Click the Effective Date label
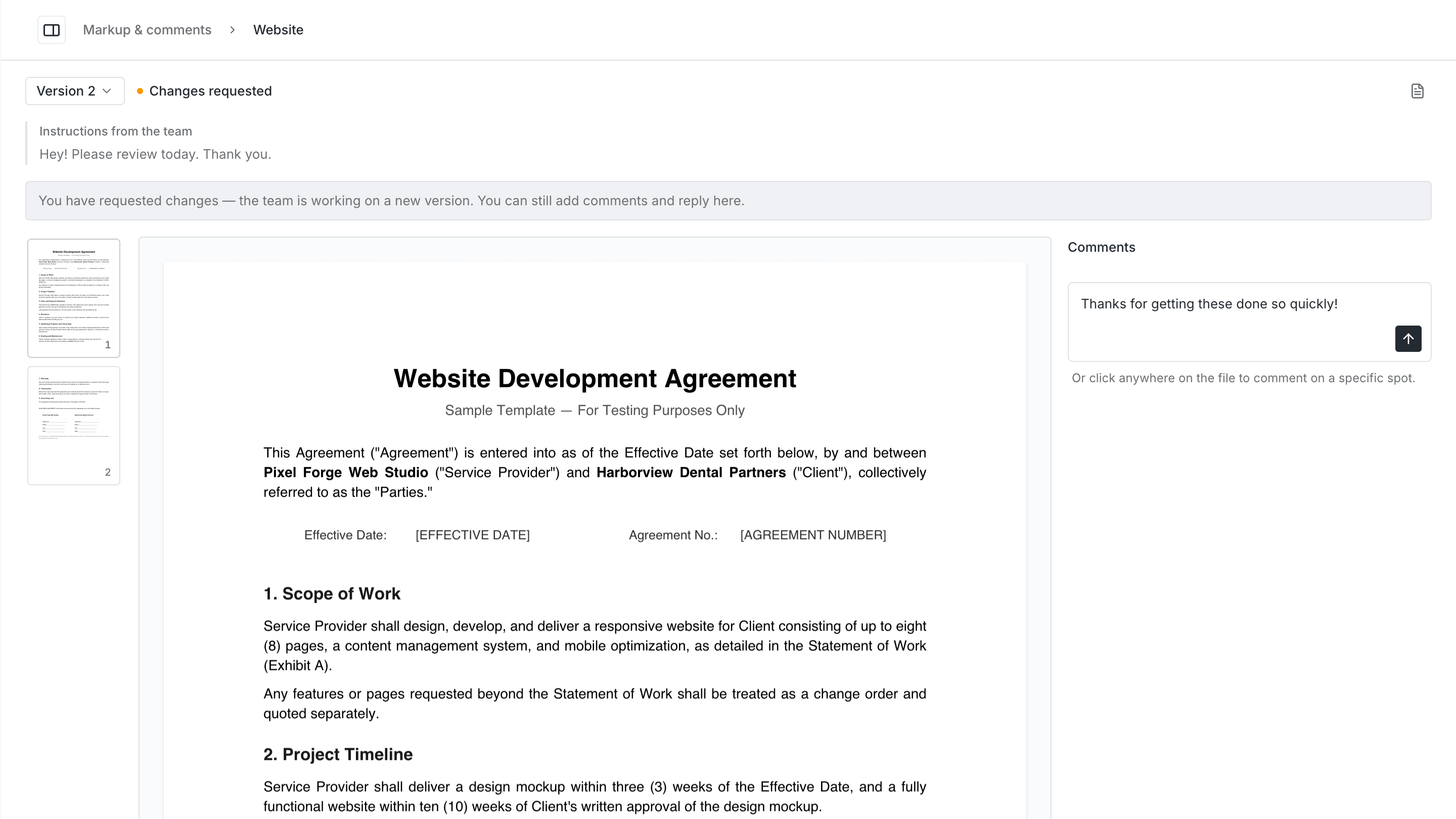This screenshot has width=1456, height=819. point(345,535)
